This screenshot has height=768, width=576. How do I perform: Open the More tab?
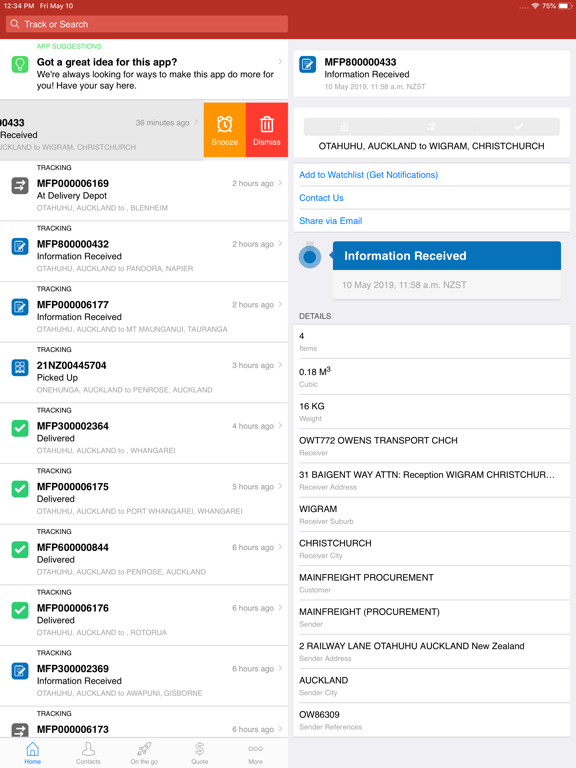255,753
